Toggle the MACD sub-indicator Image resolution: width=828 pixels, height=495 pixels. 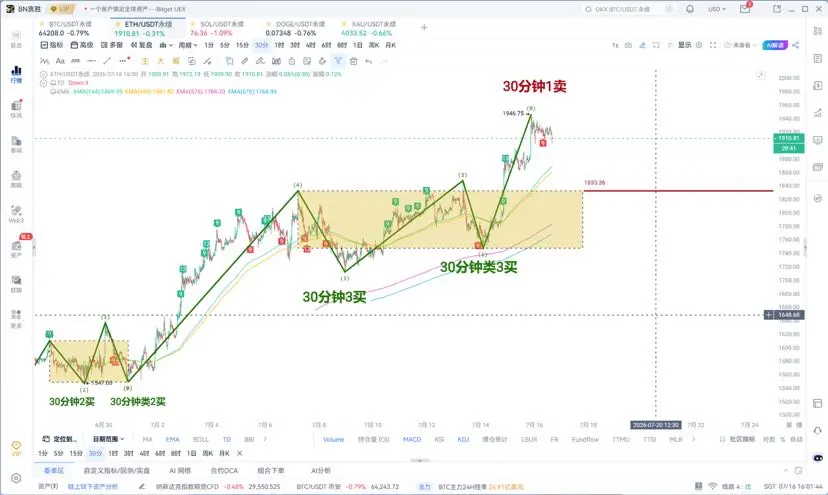click(x=412, y=440)
